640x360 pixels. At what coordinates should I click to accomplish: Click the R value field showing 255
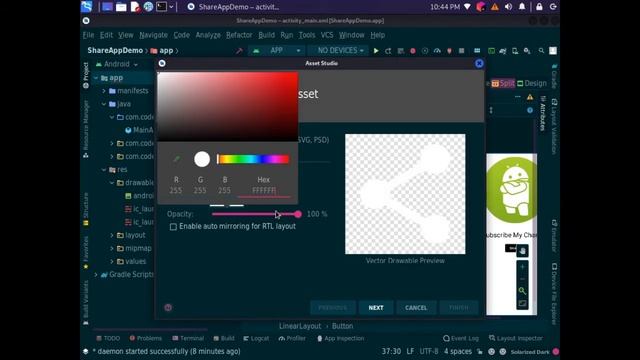tap(176, 191)
